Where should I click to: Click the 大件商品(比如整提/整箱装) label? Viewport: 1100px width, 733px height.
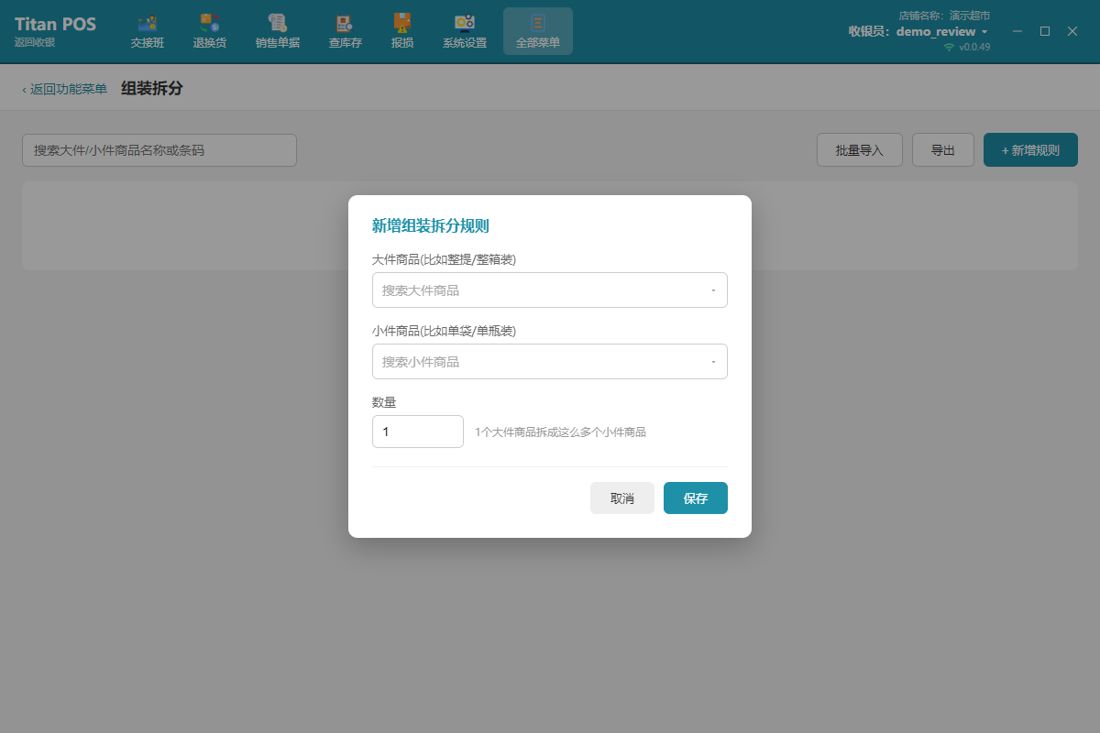444,260
